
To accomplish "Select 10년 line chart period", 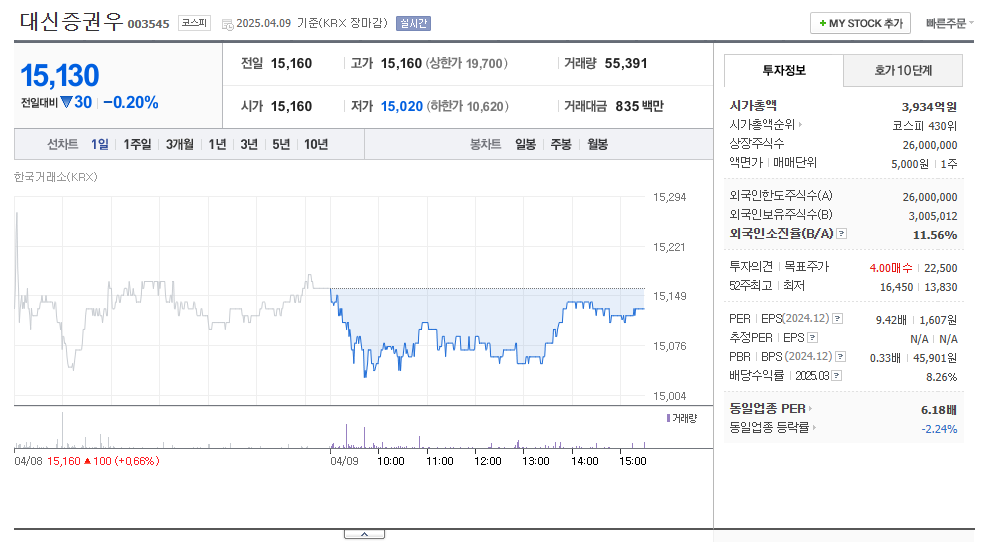I will (316, 144).
